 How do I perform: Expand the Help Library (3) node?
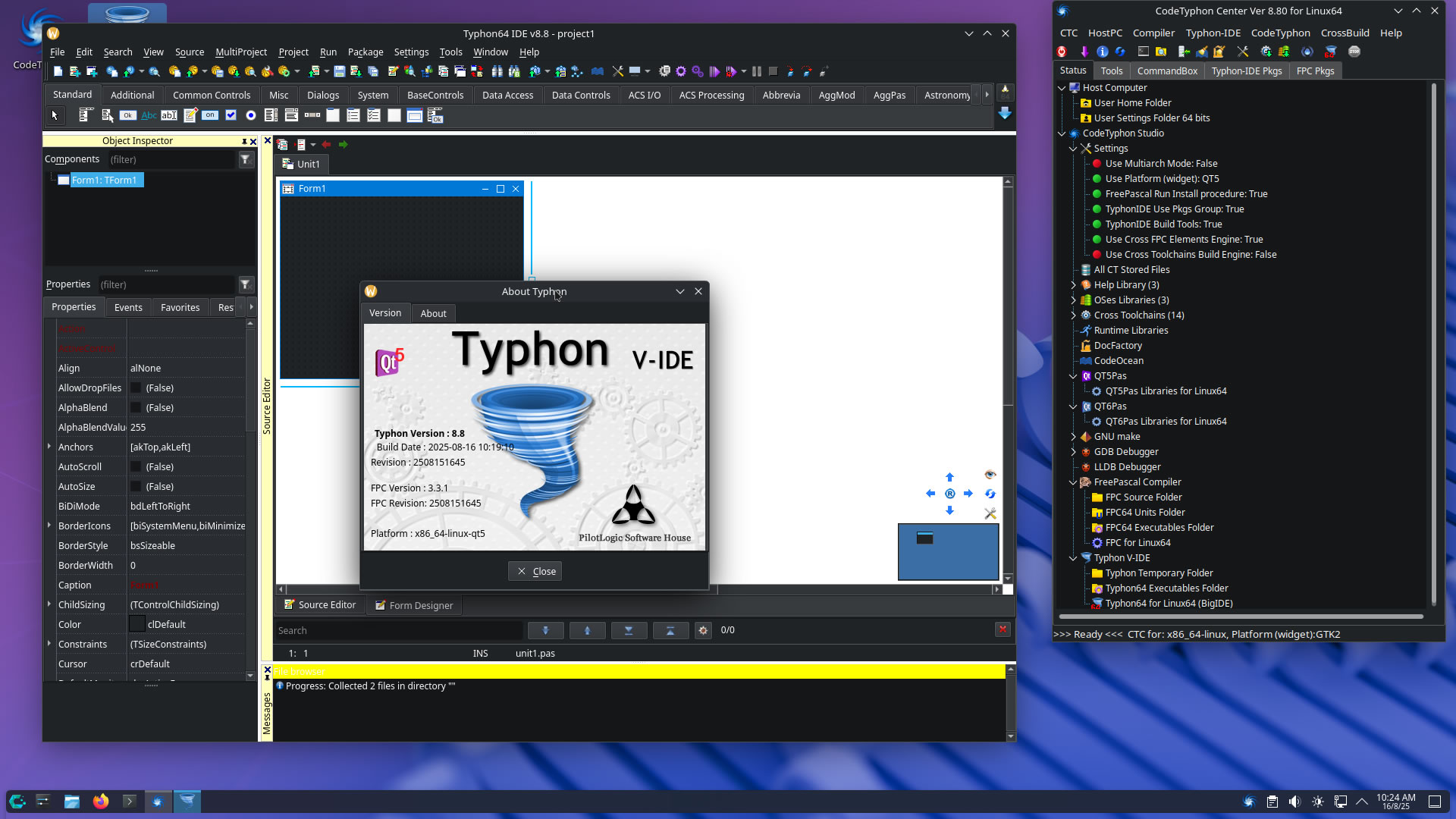tap(1073, 285)
